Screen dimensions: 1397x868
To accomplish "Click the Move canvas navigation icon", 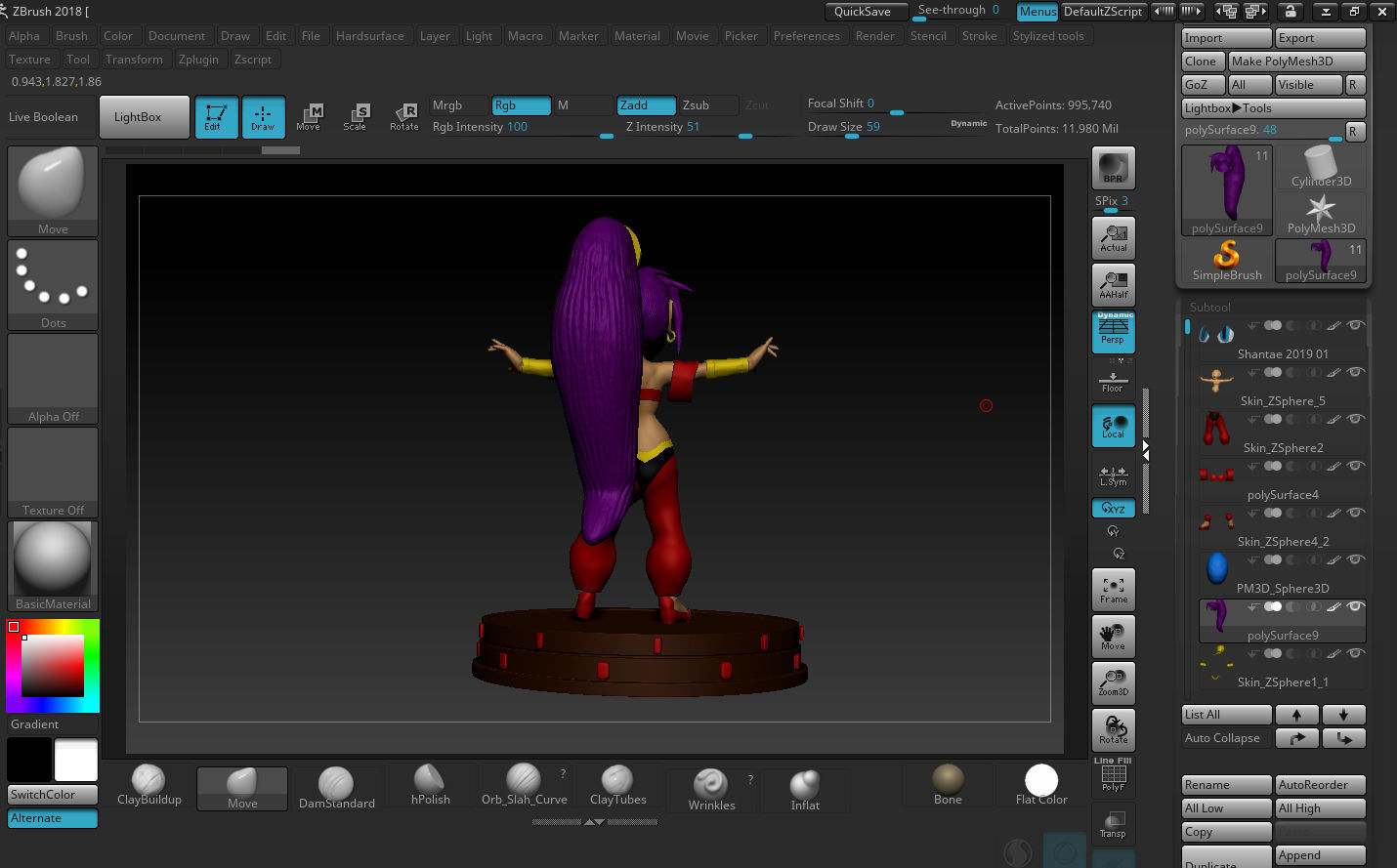I will (1114, 637).
